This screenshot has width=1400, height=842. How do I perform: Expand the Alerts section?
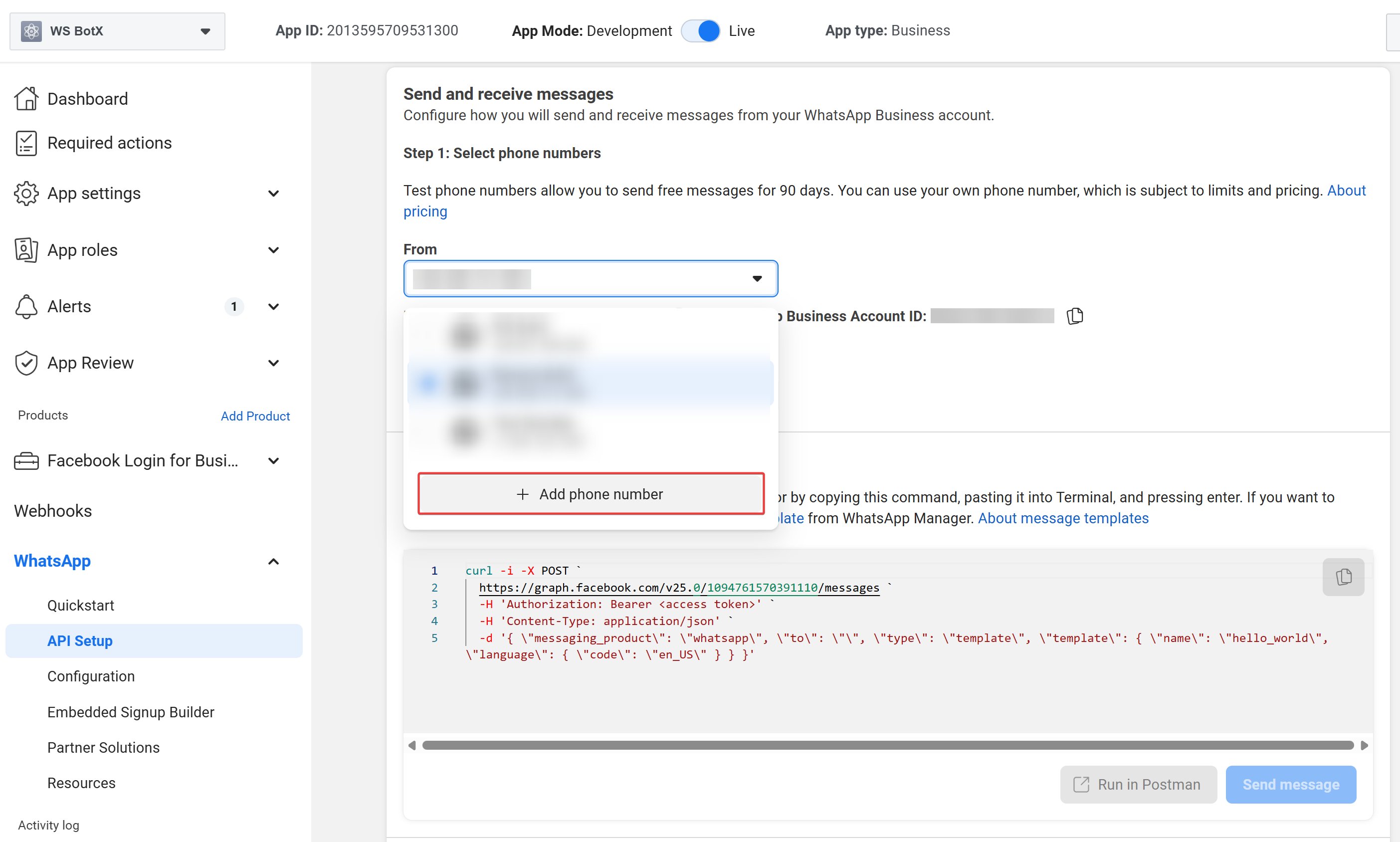pos(273,306)
